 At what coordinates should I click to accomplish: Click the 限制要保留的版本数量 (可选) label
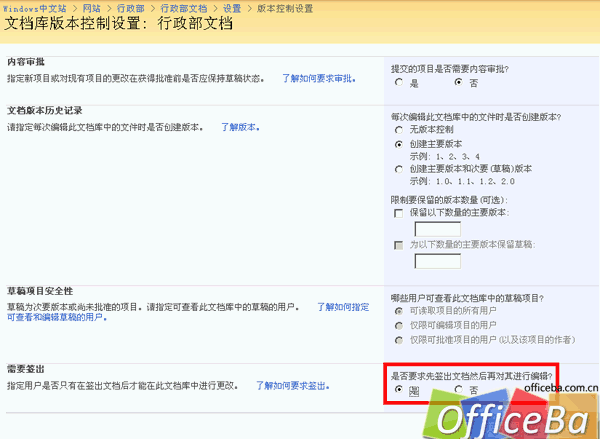pyautogui.click(x=449, y=200)
